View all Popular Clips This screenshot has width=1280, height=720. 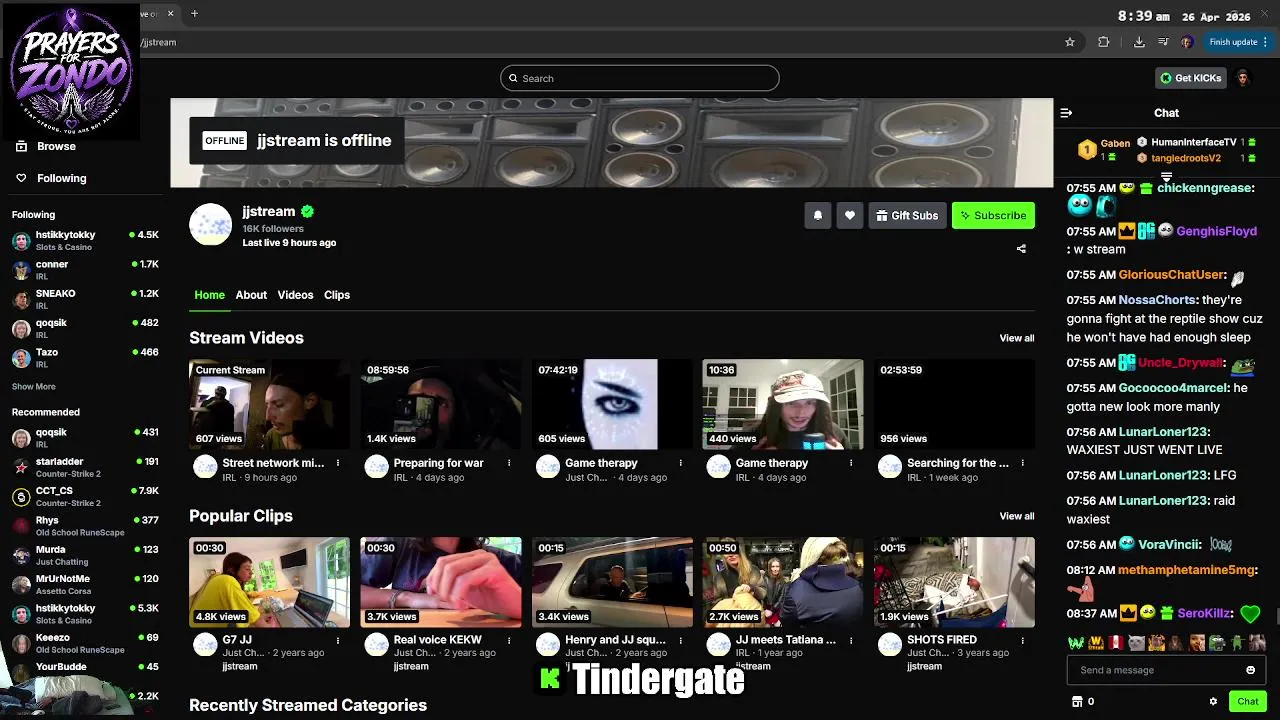(x=1017, y=516)
